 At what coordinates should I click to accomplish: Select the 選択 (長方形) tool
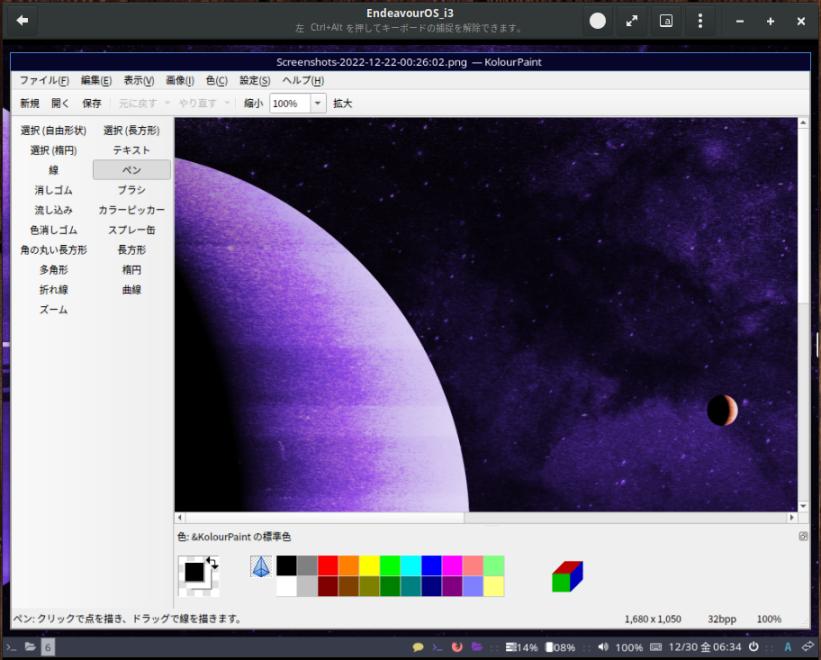point(131,130)
